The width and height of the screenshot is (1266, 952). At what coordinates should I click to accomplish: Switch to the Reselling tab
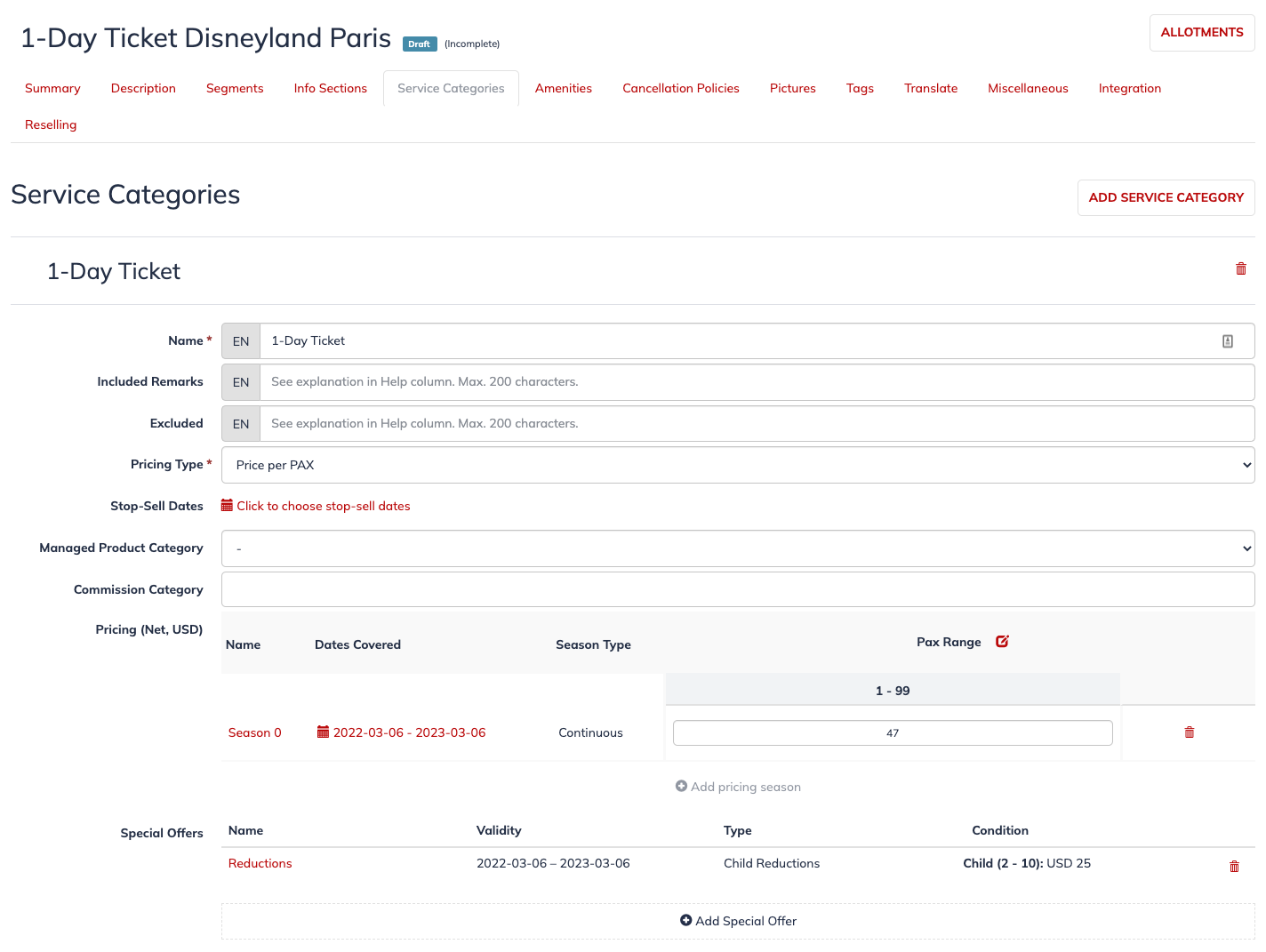[51, 124]
